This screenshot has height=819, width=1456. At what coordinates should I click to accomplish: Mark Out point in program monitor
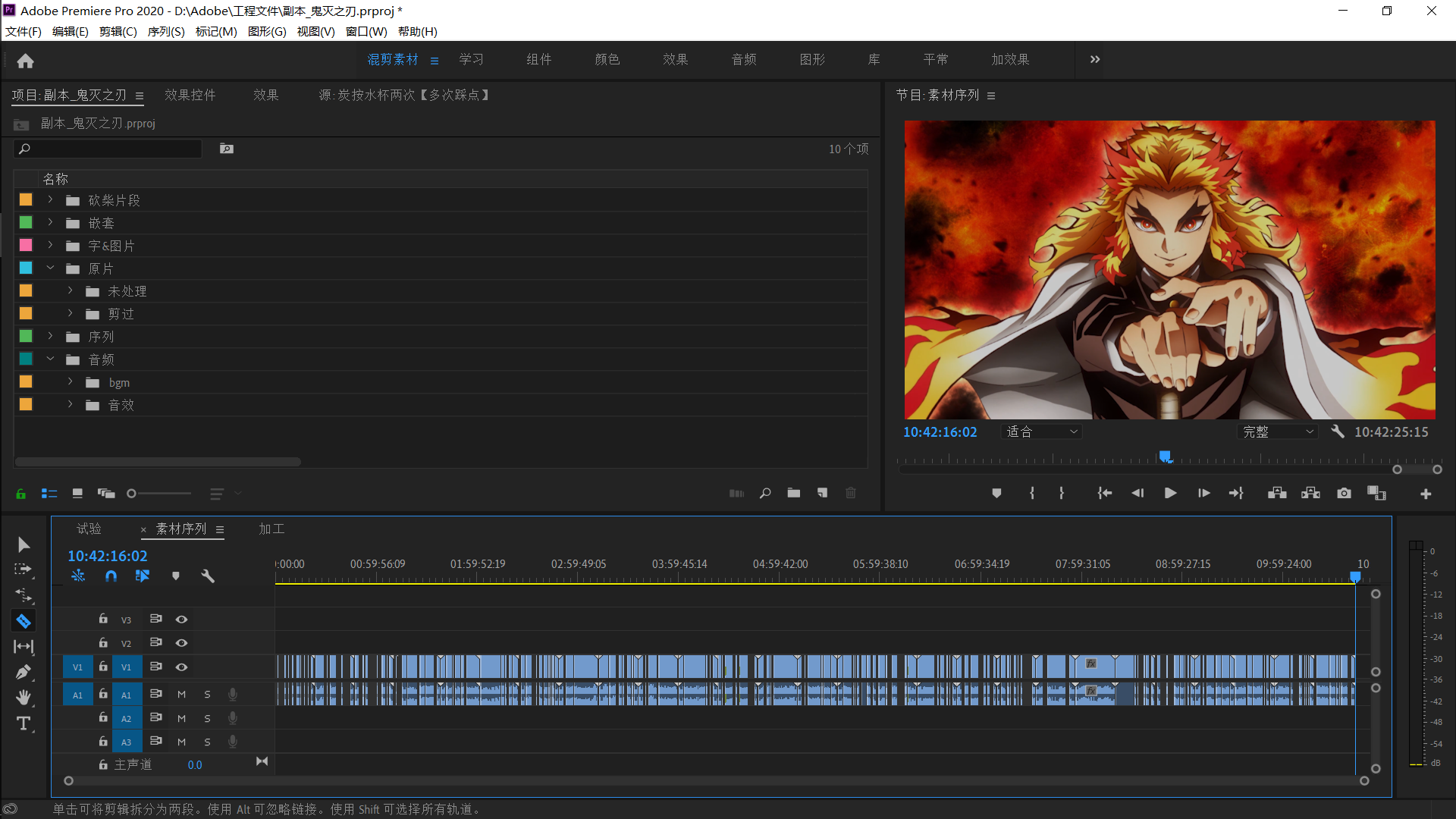pos(1061,494)
